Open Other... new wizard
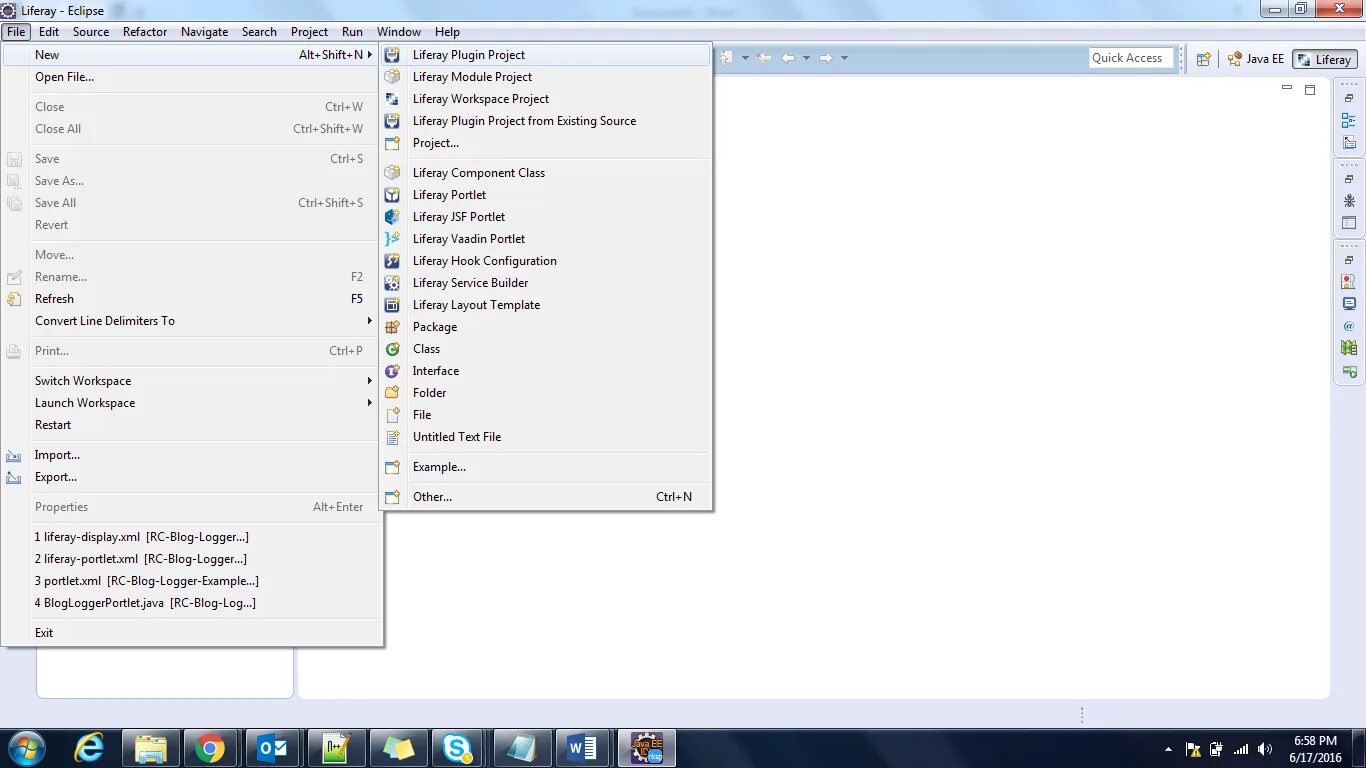This screenshot has width=1366, height=768. pyautogui.click(x=545, y=497)
